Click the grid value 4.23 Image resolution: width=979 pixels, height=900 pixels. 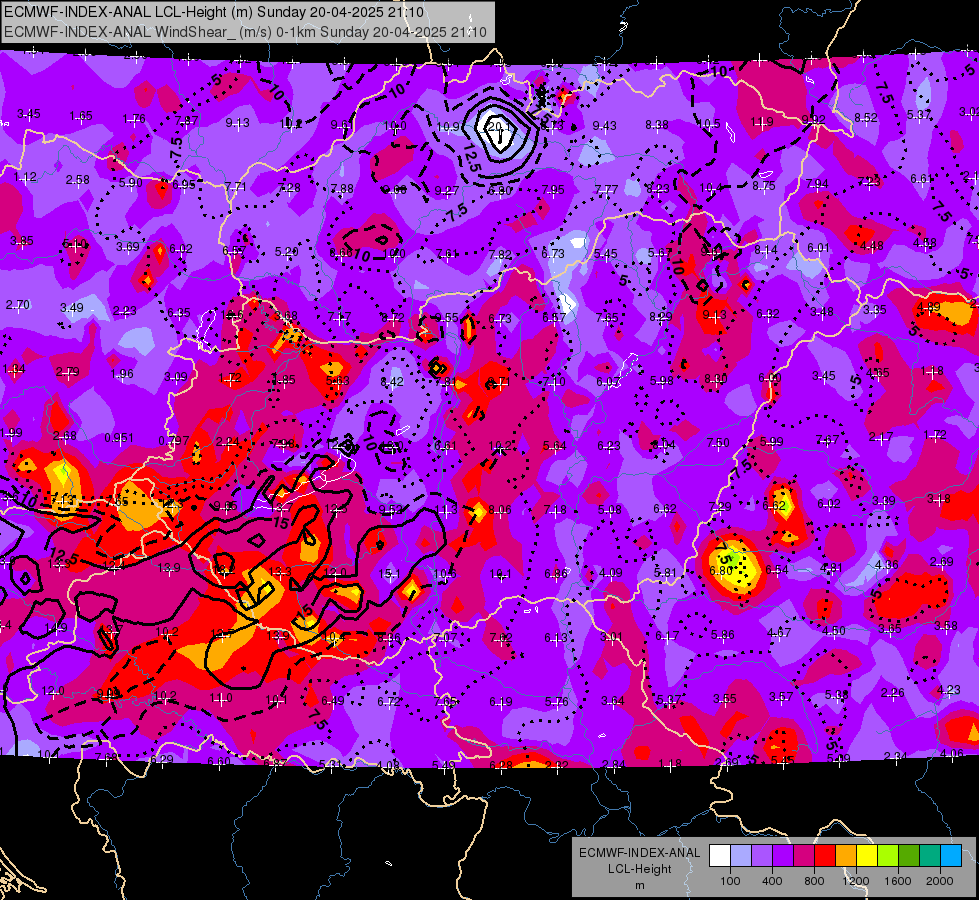point(949,690)
